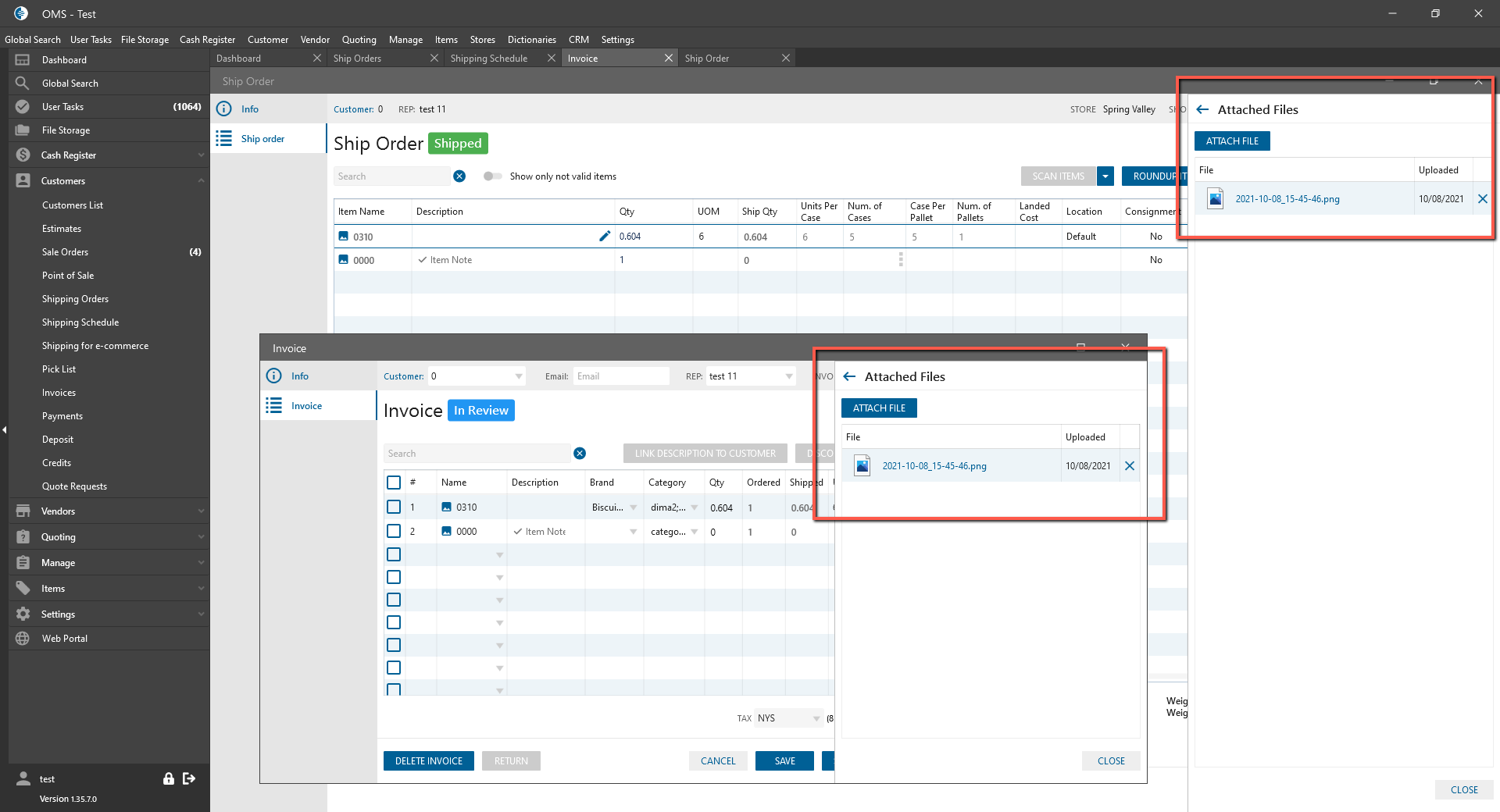
Task: Click the back arrow in the Invoice Attached Files panel
Action: 849,376
